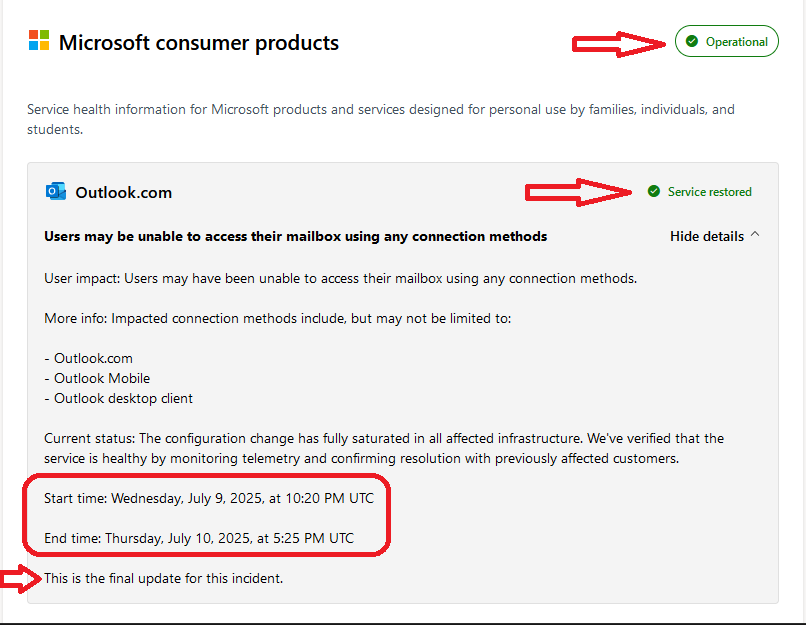Click the More info impacted connection methods line
This screenshot has width=806, height=625.
(x=278, y=319)
